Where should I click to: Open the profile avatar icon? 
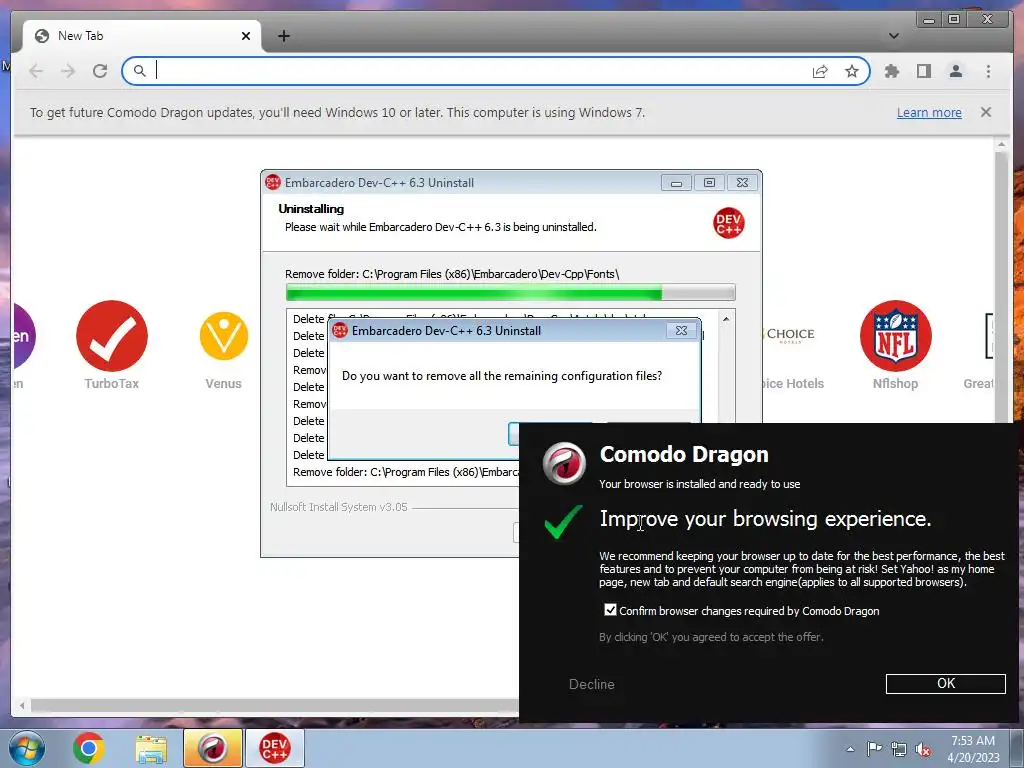click(955, 71)
